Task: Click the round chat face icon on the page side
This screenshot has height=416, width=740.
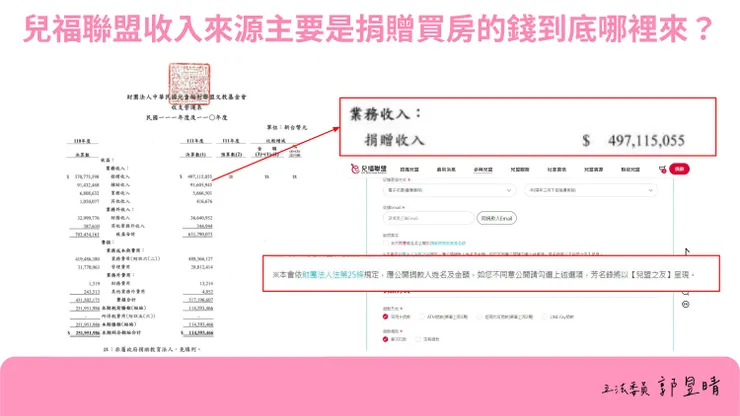Action: tap(686, 305)
